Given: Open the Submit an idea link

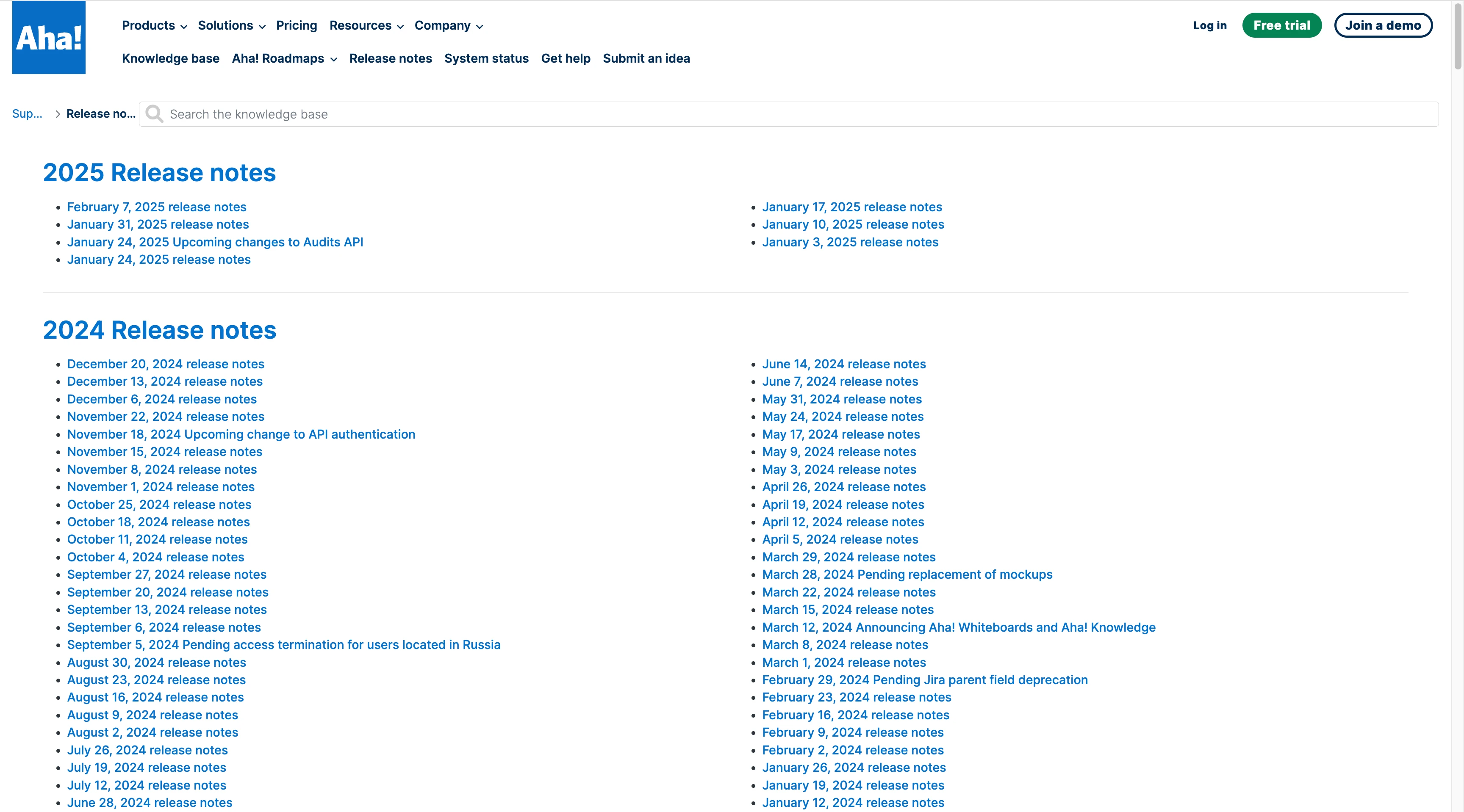Looking at the screenshot, I should coord(646,58).
